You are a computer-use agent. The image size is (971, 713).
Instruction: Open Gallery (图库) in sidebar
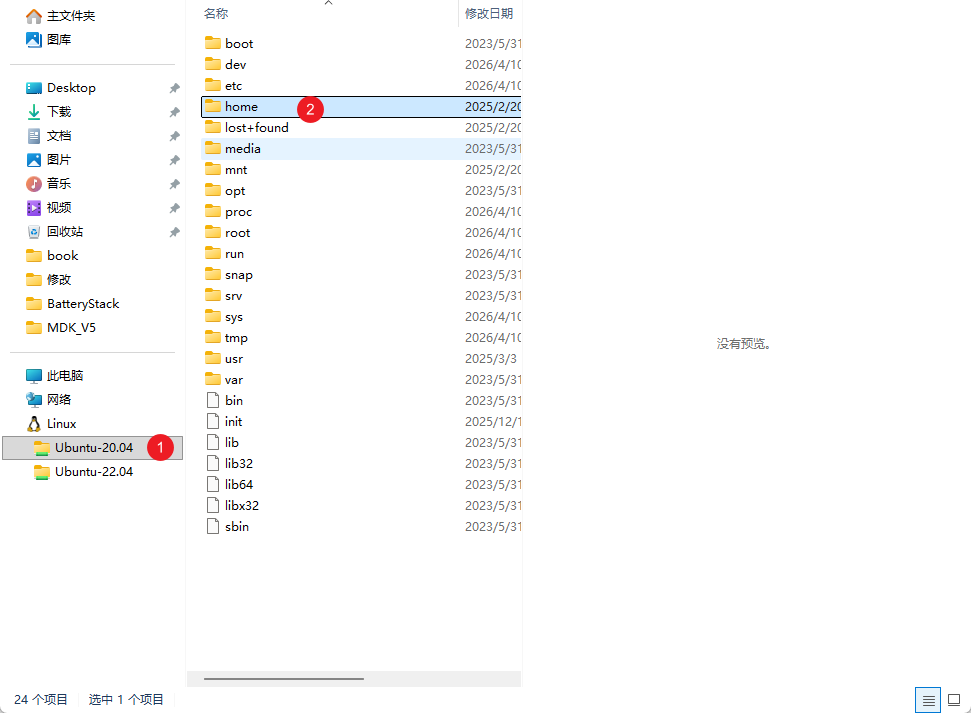tap(48, 40)
